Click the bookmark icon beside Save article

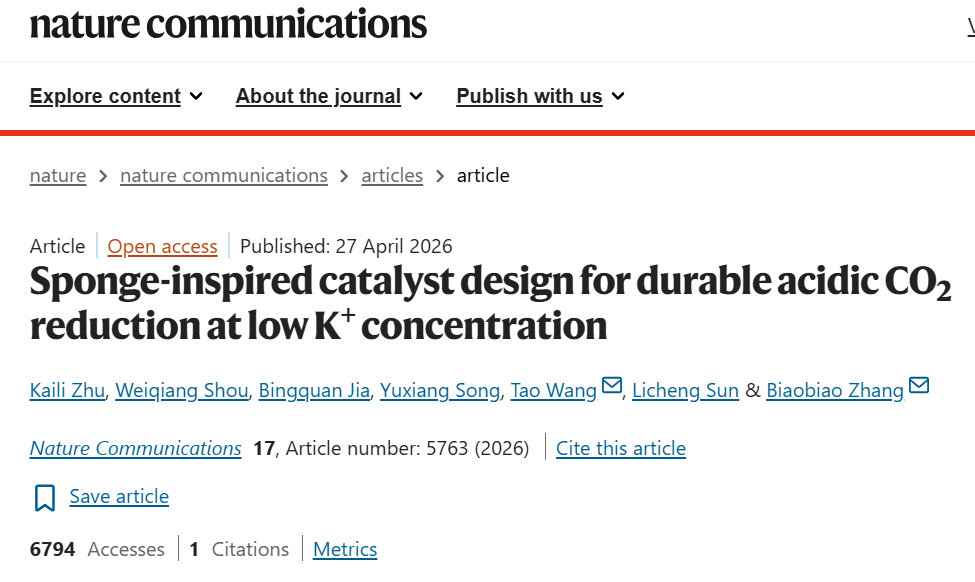(x=45, y=498)
